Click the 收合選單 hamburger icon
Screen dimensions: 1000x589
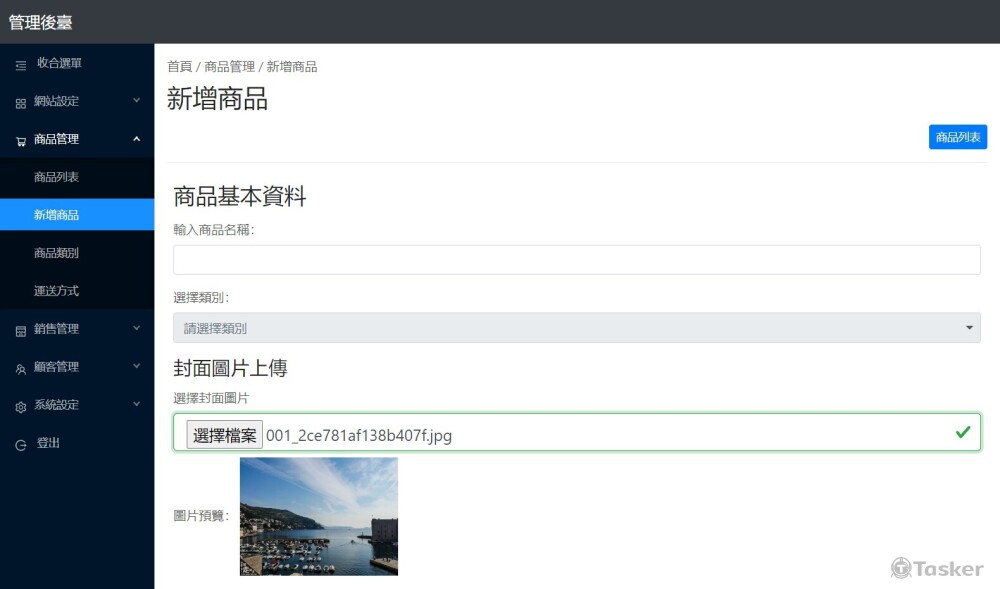[20, 64]
